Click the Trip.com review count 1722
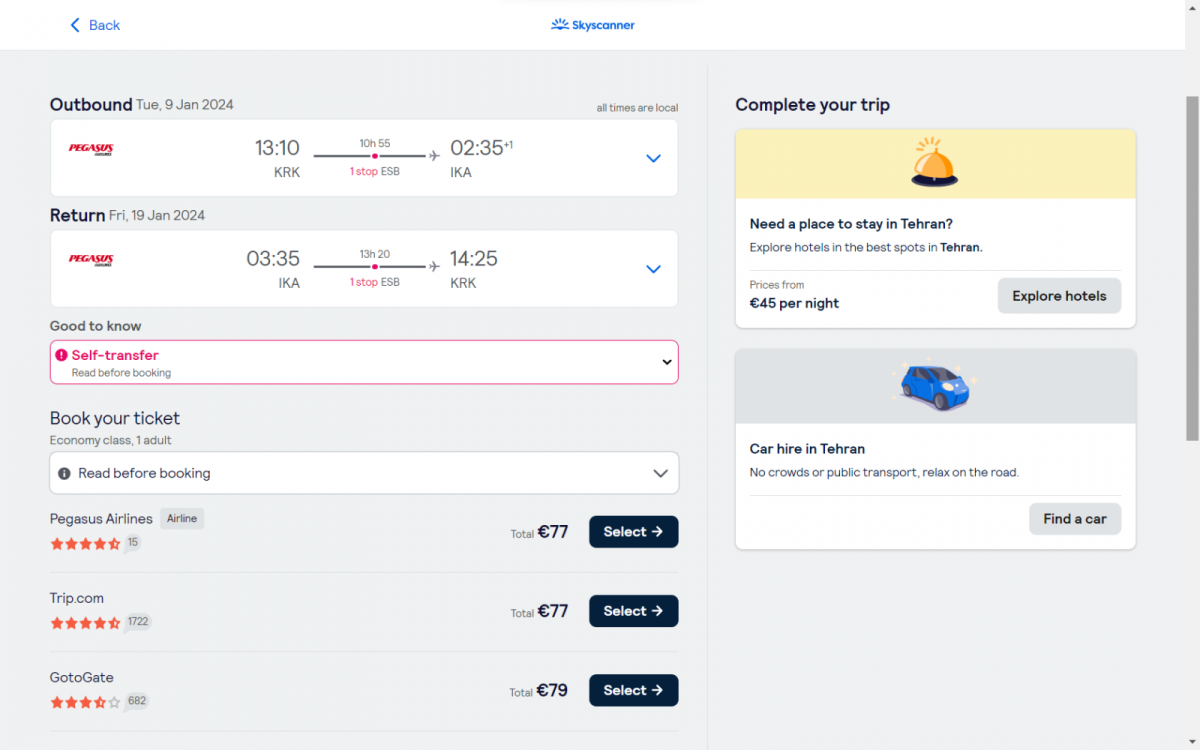Image resolution: width=1200 pixels, height=750 pixels. pyautogui.click(x=138, y=622)
